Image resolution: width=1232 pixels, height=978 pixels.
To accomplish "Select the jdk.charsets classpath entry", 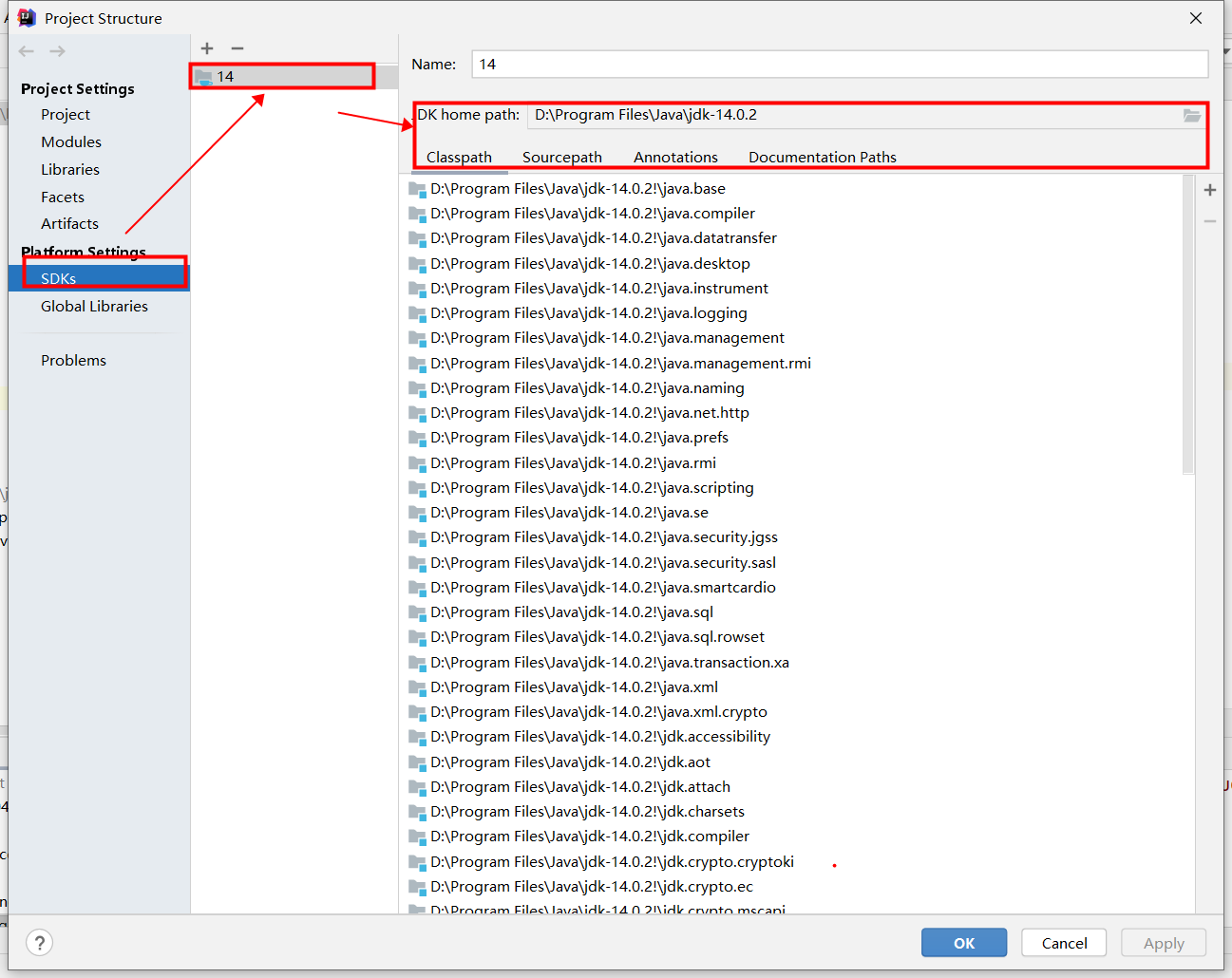I will 577,811.
